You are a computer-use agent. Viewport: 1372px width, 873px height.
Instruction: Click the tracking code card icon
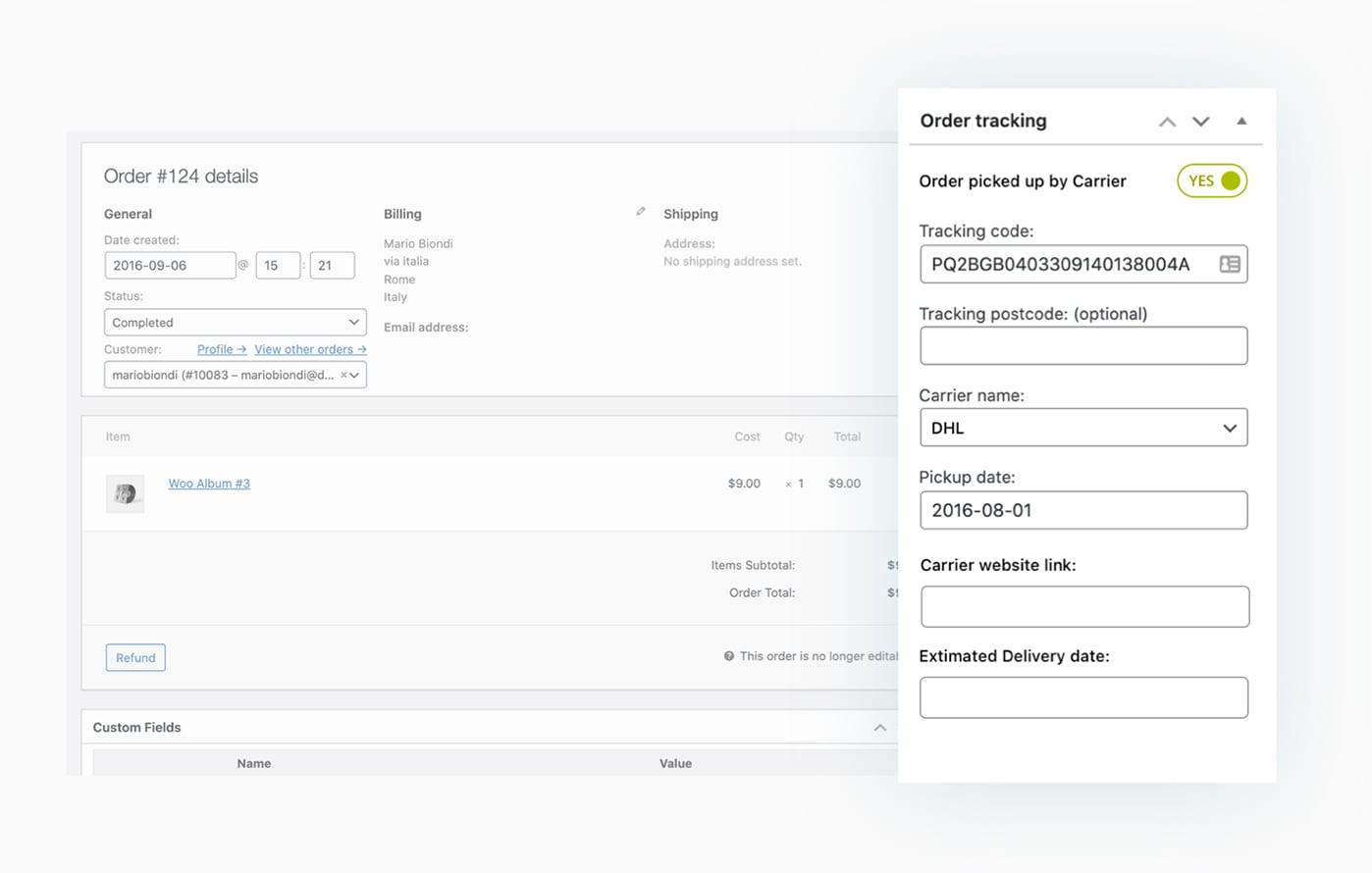pyautogui.click(x=1229, y=264)
